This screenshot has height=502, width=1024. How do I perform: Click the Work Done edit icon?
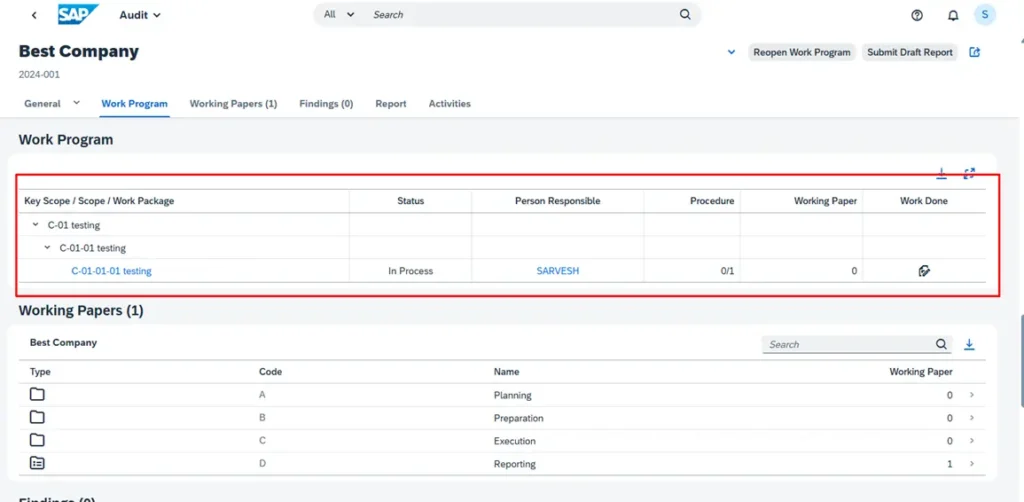tap(924, 271)
